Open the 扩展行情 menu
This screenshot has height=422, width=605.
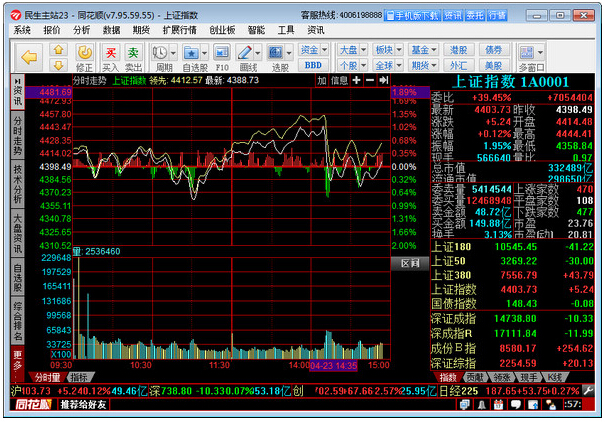click(179, 30)
